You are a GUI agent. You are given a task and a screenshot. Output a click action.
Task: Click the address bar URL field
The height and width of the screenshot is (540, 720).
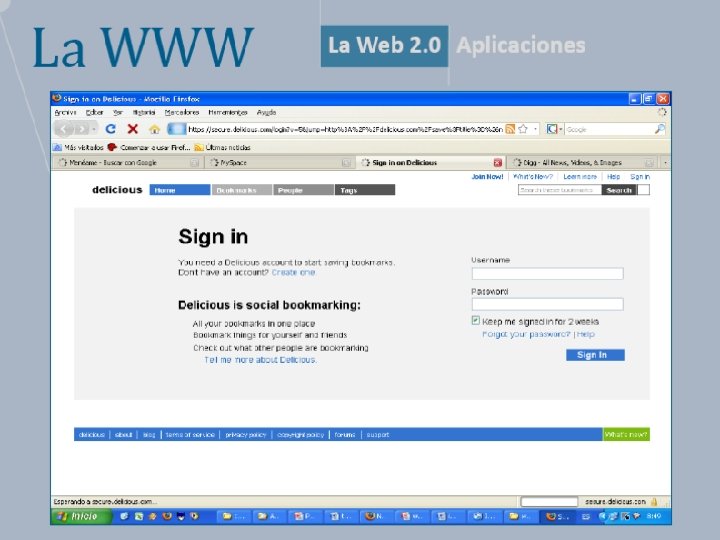(345, 129)
